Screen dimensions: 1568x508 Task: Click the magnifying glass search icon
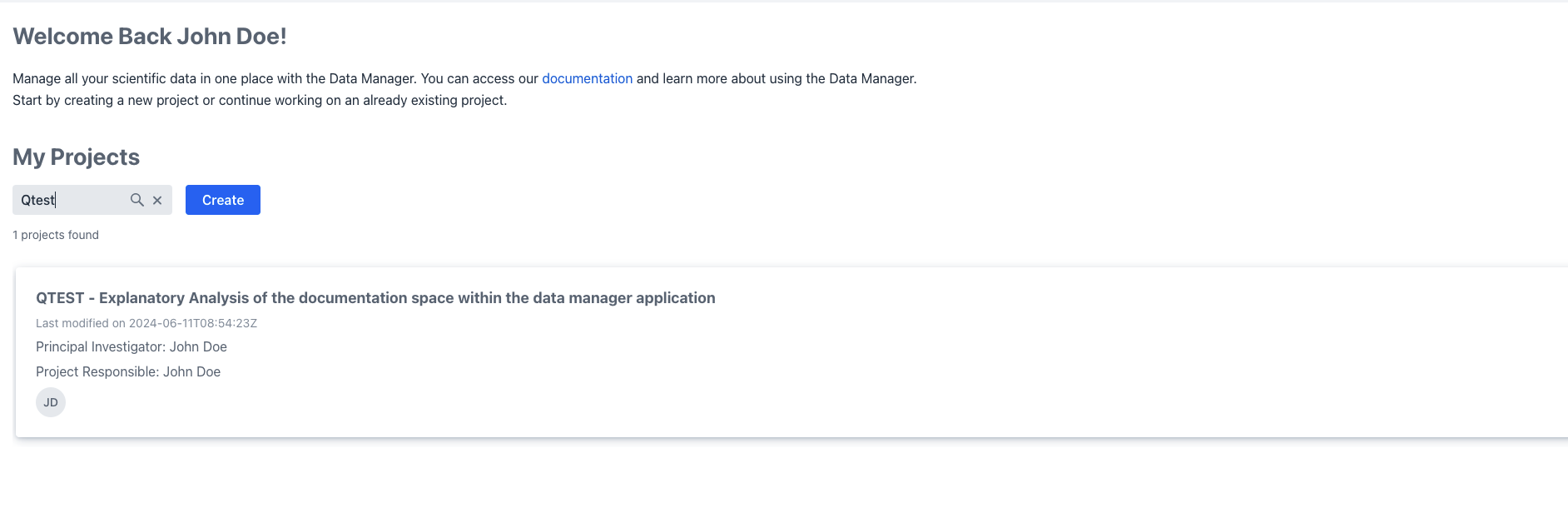tap(136, 200)
